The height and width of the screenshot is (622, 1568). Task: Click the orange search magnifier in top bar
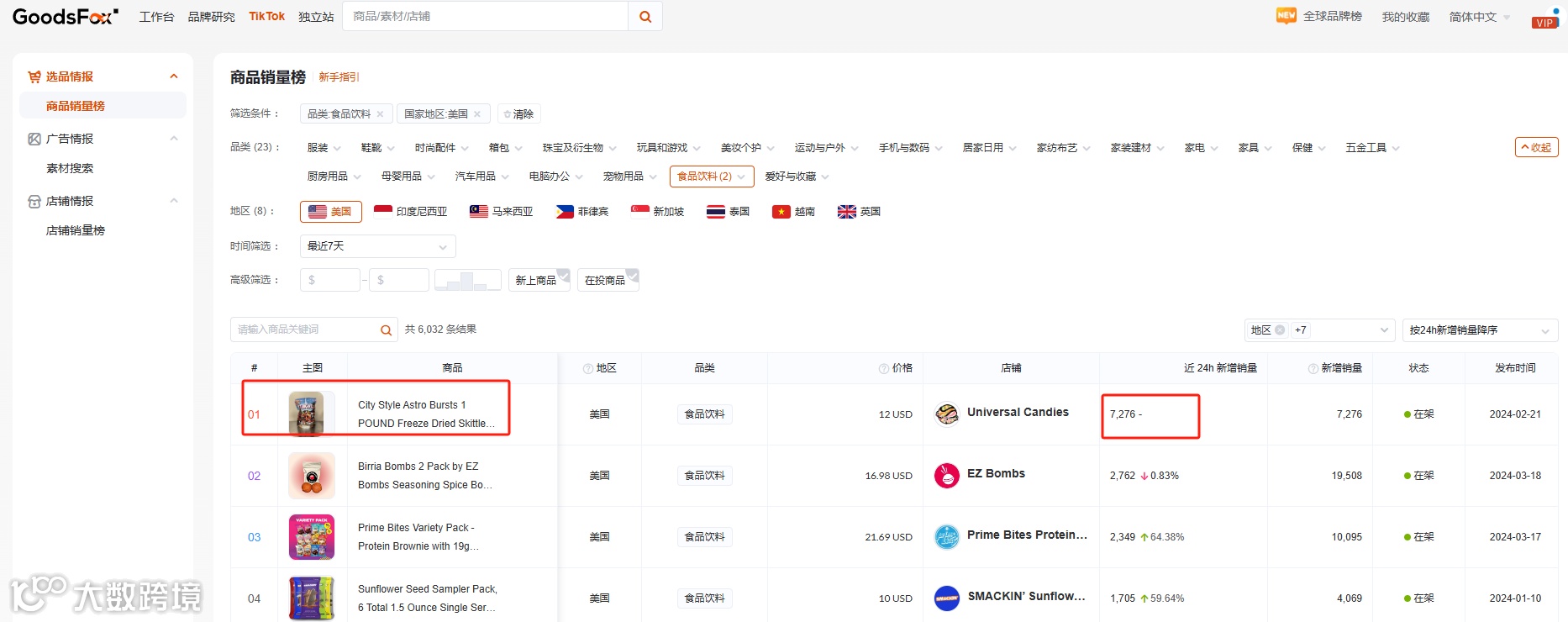tap(645, 17)
